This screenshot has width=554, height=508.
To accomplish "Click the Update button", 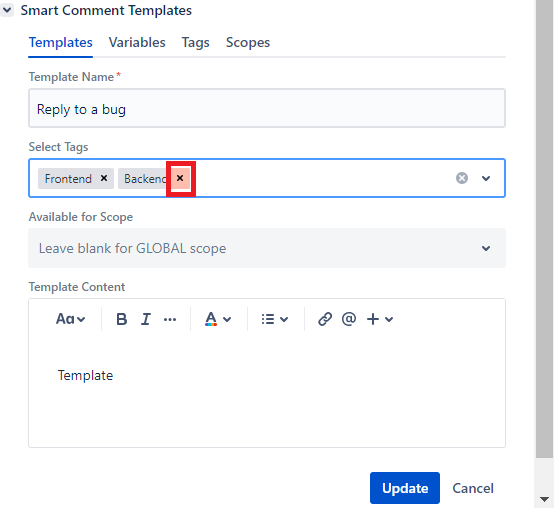I will coord(405,488).
